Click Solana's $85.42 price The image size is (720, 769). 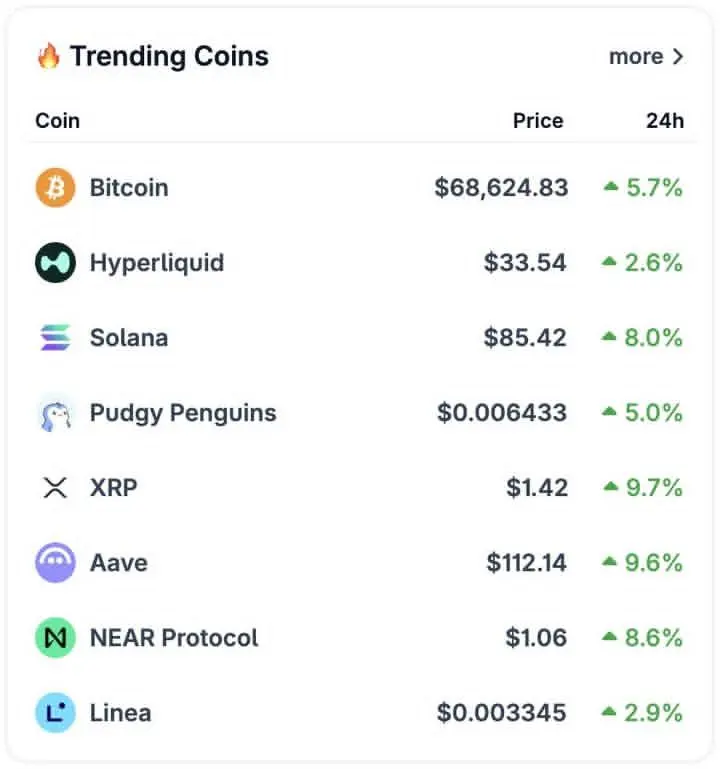click(x=525, y=338)
